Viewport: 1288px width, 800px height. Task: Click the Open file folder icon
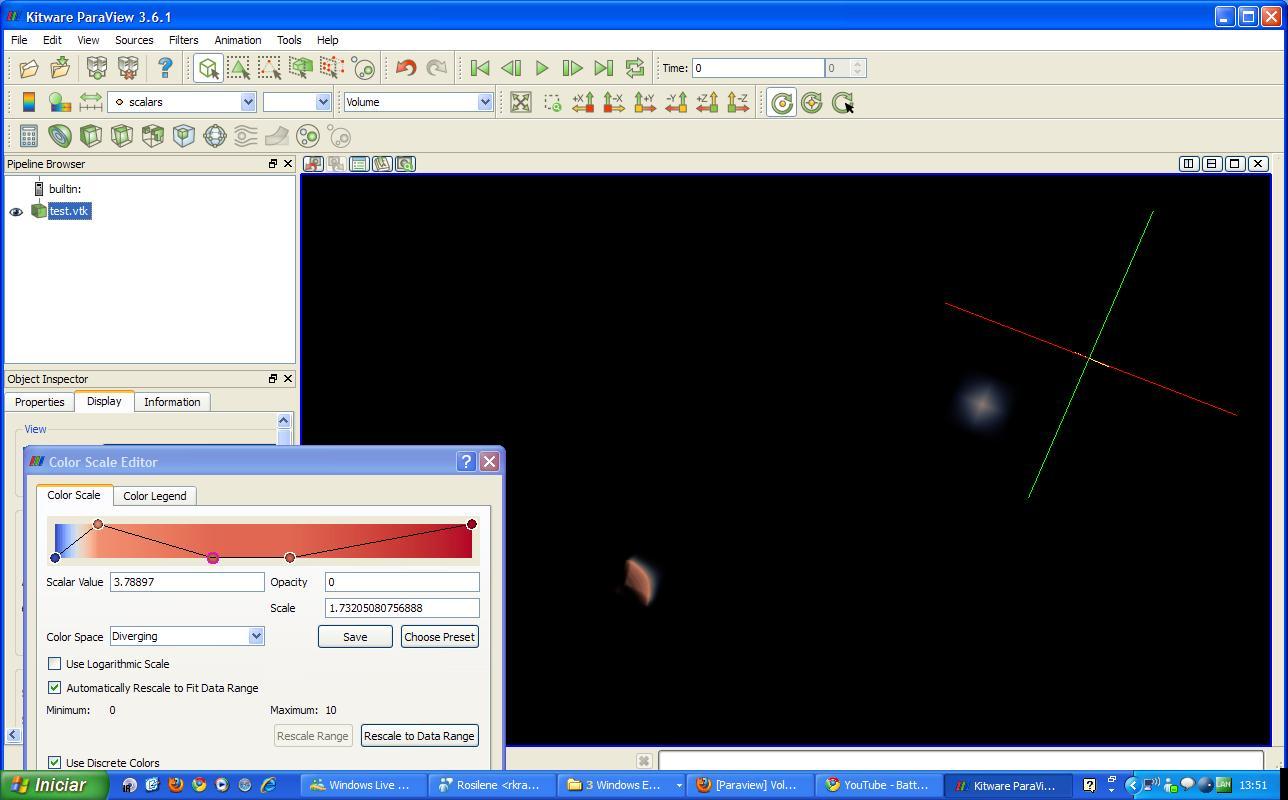click(x=28, y=68)
